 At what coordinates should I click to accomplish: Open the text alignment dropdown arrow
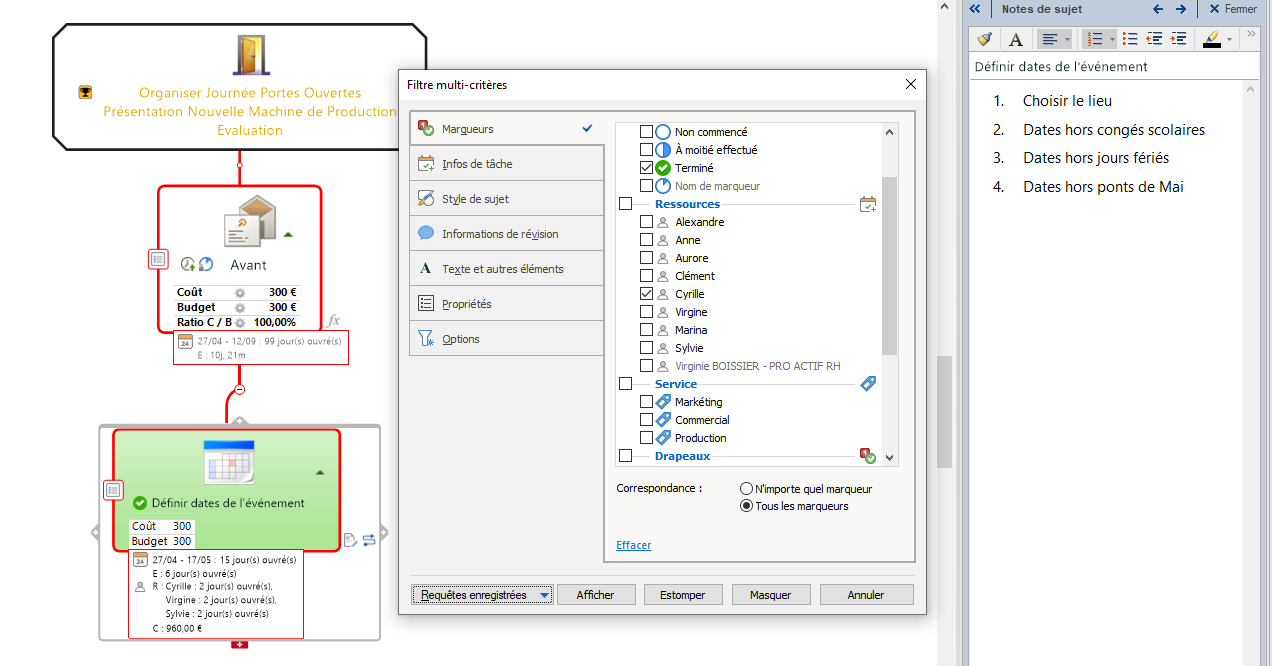[x=1068, y=39]
